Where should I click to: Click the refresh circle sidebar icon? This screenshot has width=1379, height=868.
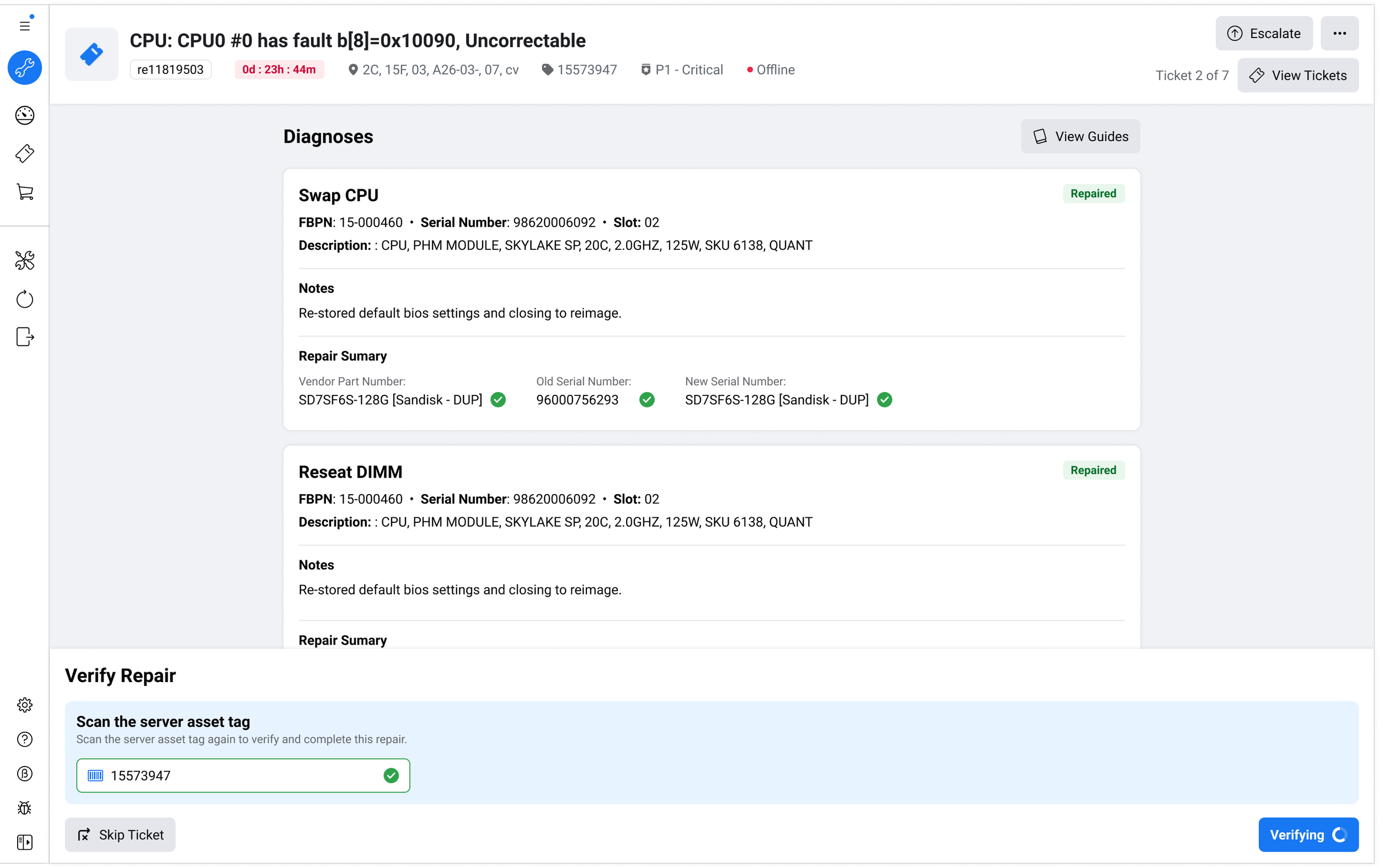[x=25, y=299]
